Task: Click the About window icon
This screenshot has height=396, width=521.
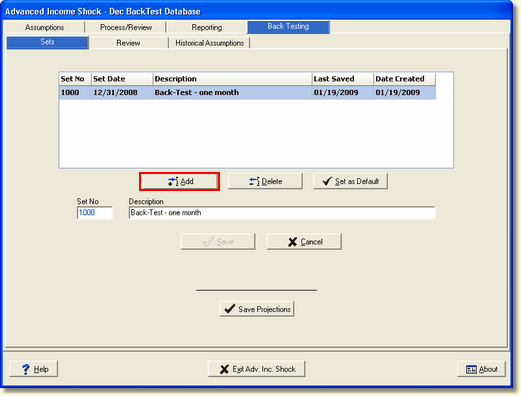Action: coord(471,369)
